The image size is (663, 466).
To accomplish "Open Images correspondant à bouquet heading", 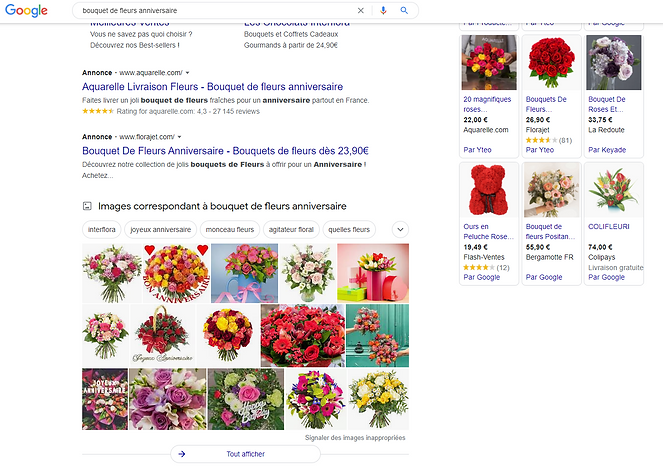I will point(222,206).
